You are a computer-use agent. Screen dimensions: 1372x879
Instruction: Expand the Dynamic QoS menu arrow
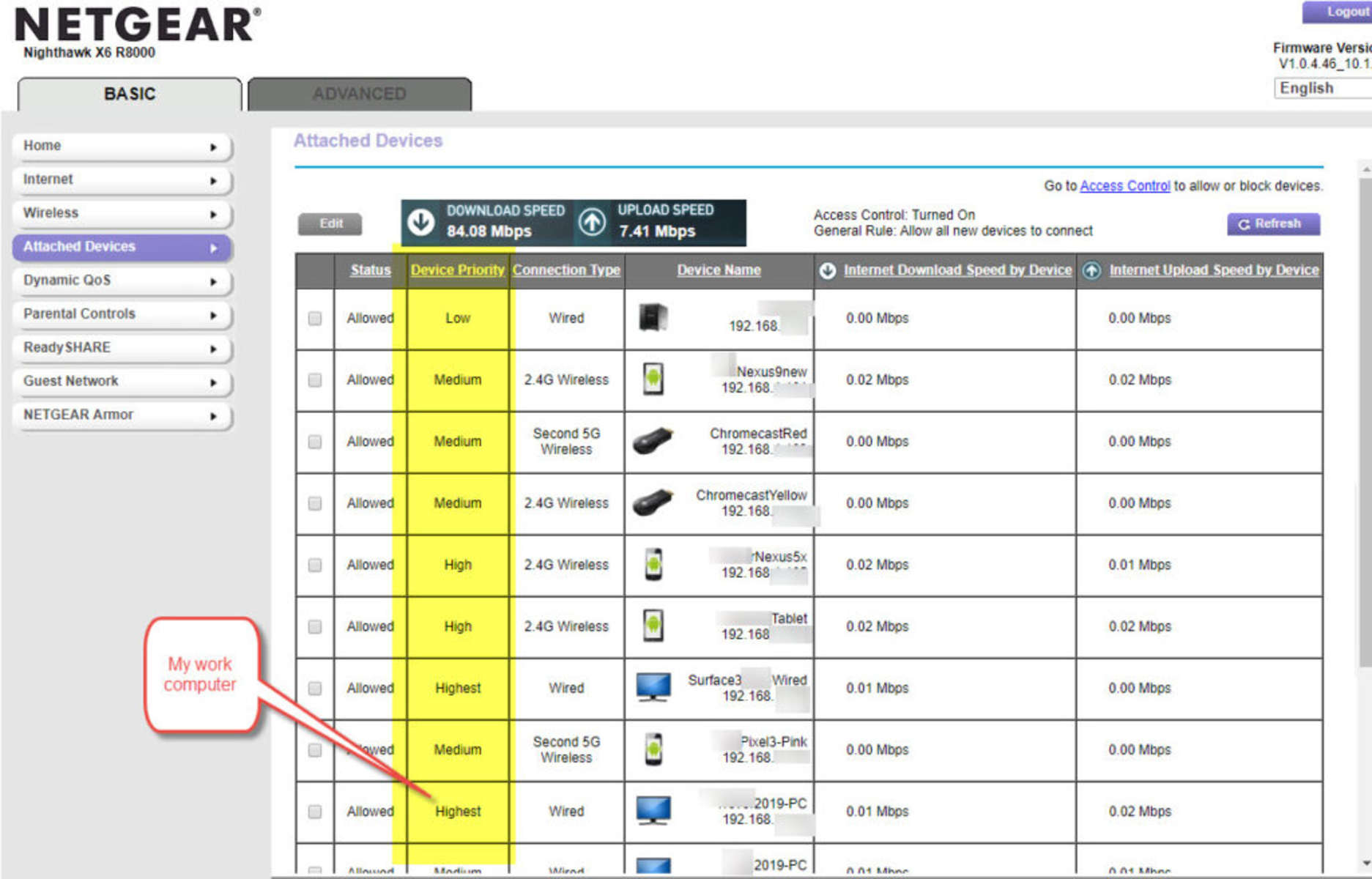(x=214, y=282)
